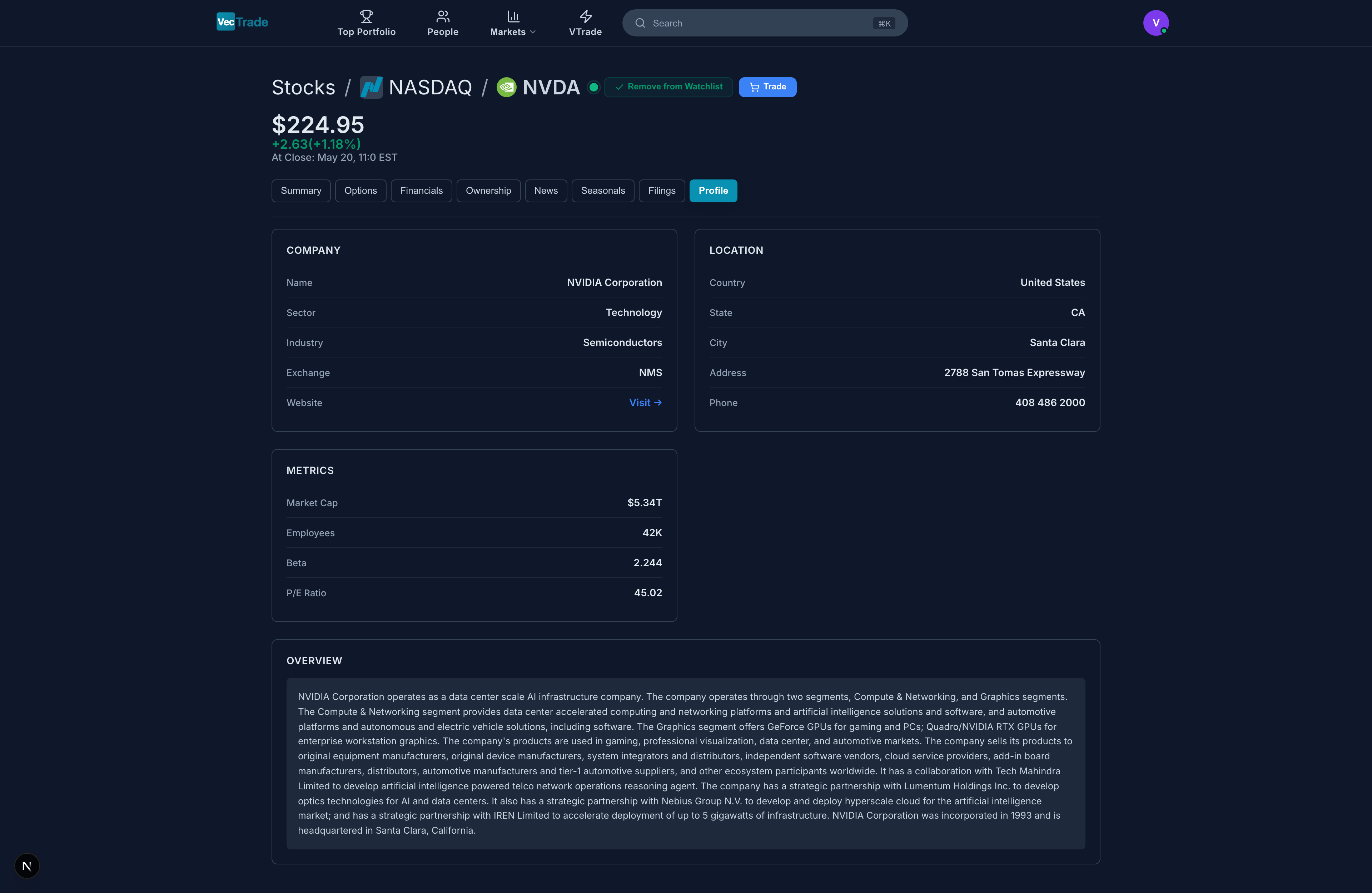The height and width of the screenshot is (893, 1372).
Task: Open the Ownership tab
Action: pyautogui.click(x=488, y=191)
